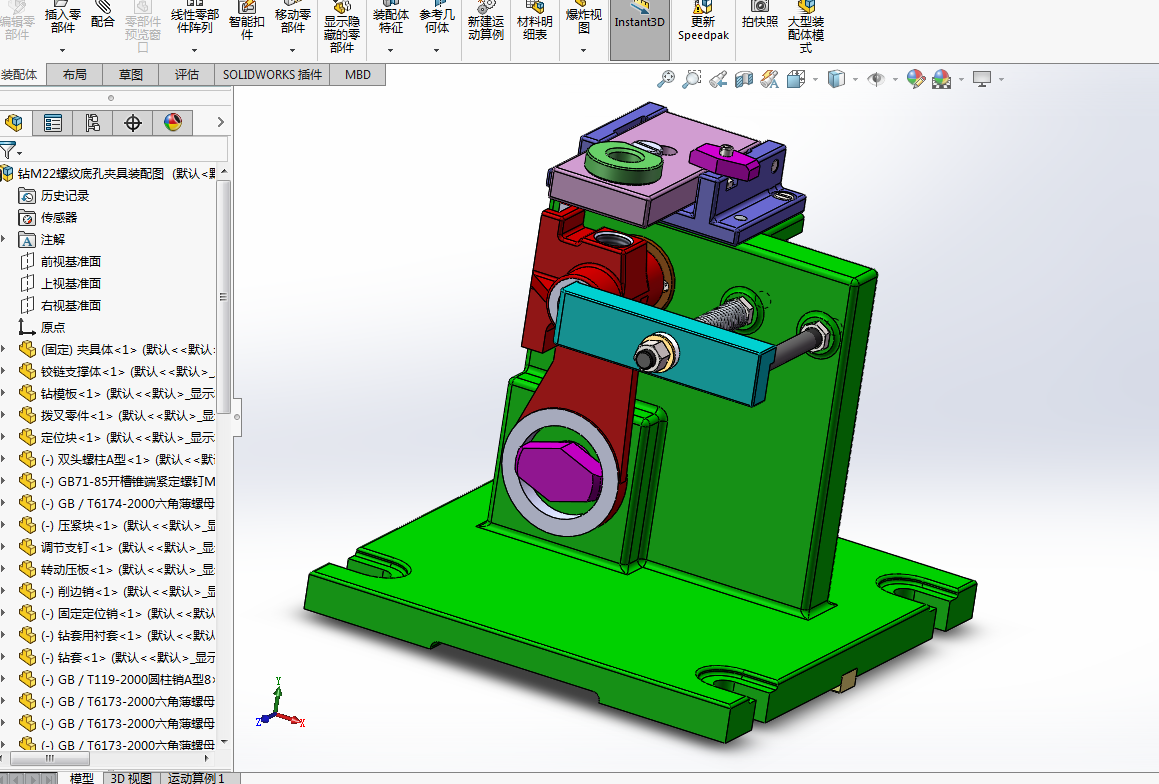The image size is (1159, 784).
Task: Click the Edit Appearance color ball icon
Action: (x=916, y=79)
